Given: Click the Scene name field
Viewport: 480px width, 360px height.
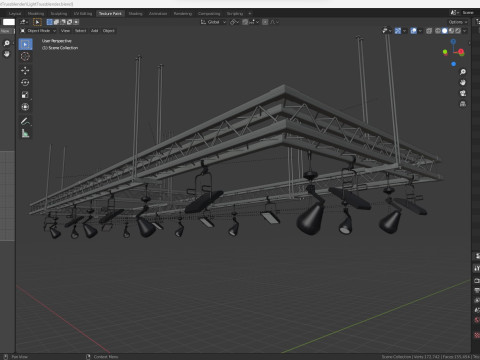Looking at the screenshot, I should pos(468,13).
